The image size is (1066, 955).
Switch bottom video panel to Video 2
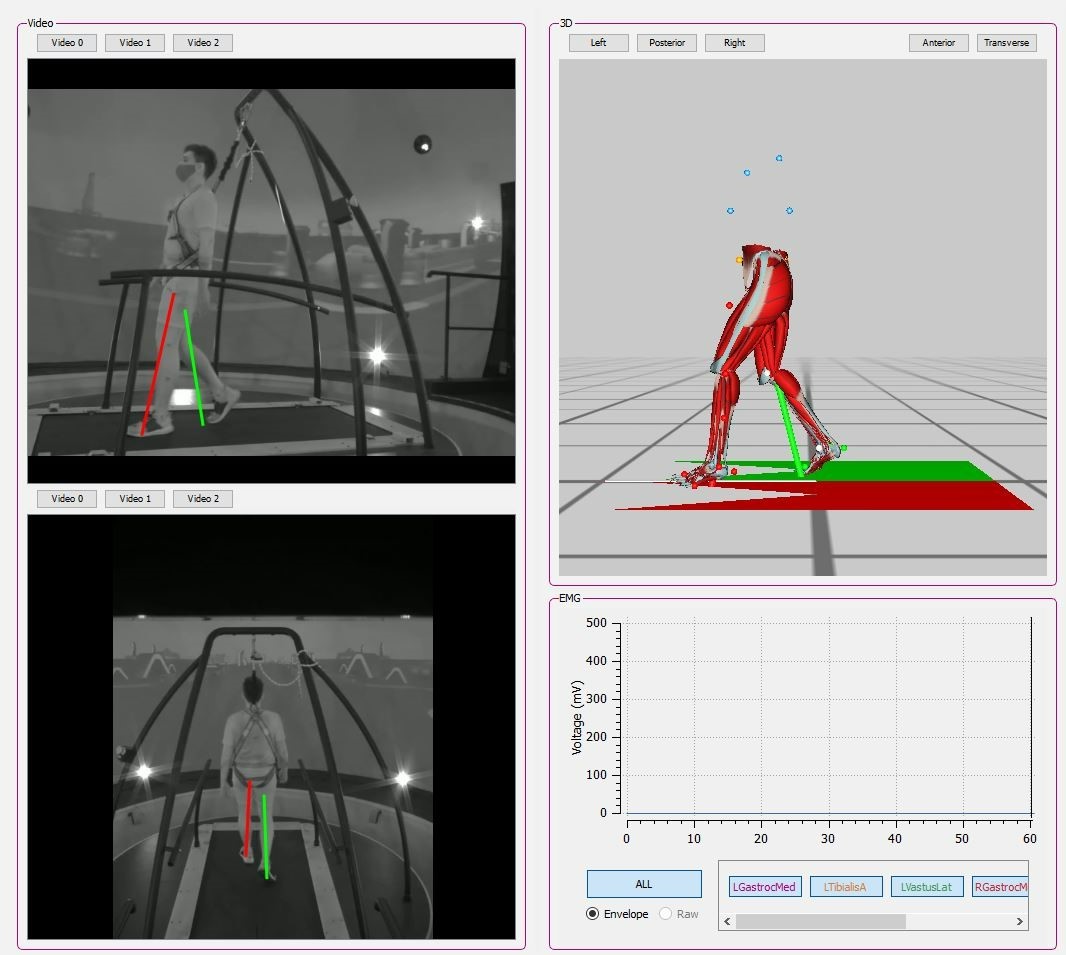click(203, 499)
